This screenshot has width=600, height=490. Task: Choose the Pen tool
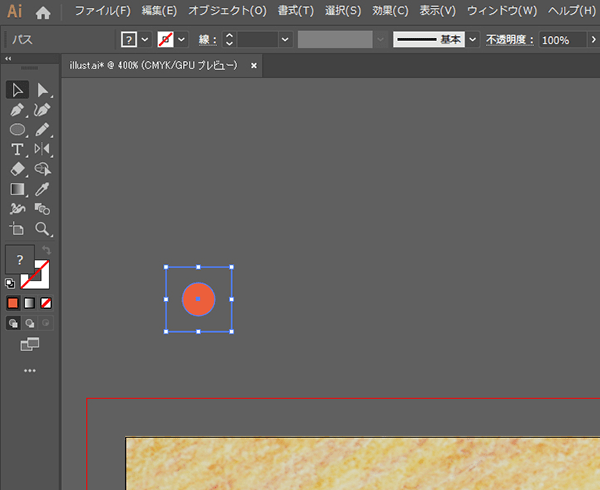point(17,110)
